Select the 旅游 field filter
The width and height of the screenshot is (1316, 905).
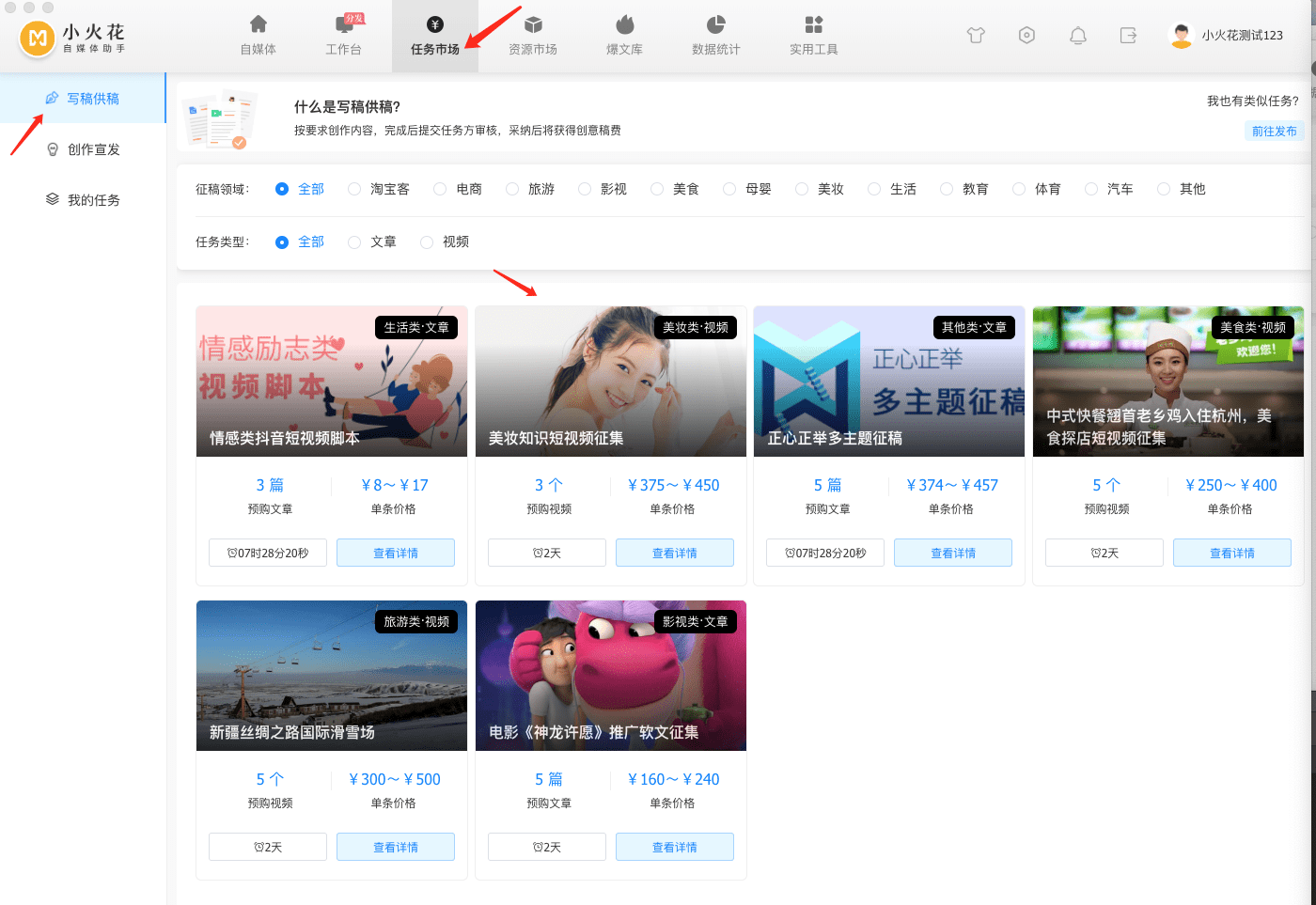[x=530, y=189]
